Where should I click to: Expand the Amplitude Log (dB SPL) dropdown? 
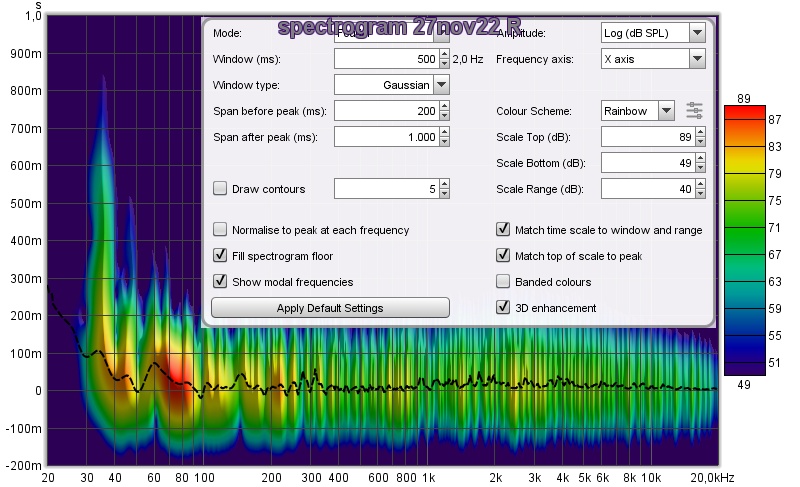click(x=697, y=33)
